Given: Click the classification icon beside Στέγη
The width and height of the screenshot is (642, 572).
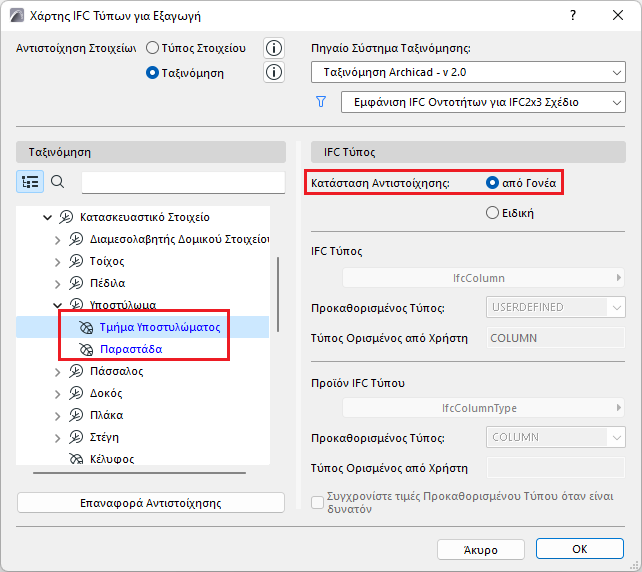Looking at the screenshot, I should pos(76,437).
